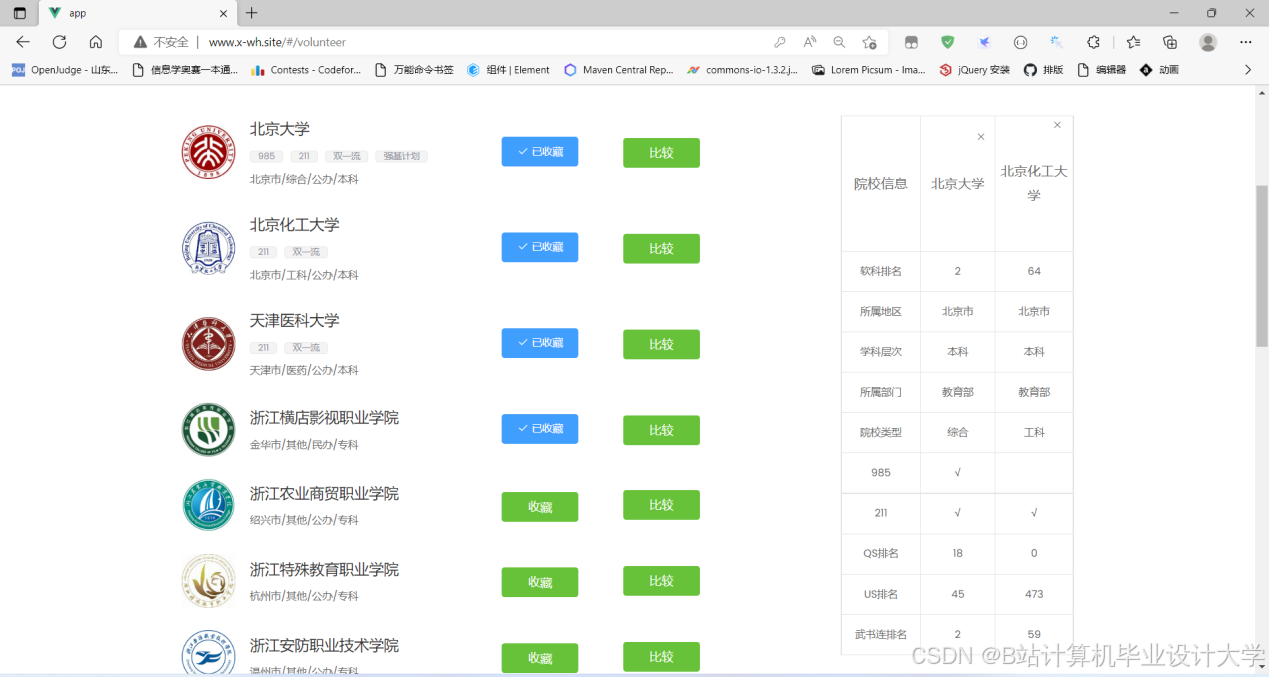
Task: Click 比较 button for 浙江安防职业技术学院
Action: tap(661, 657)
